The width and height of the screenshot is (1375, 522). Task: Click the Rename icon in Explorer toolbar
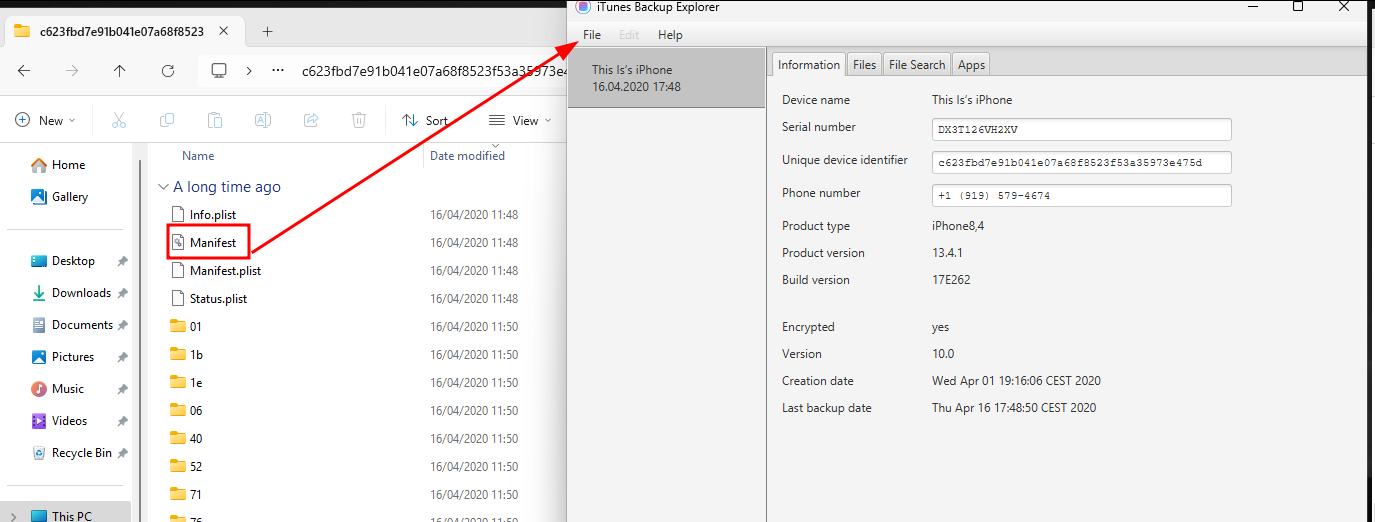263,120
